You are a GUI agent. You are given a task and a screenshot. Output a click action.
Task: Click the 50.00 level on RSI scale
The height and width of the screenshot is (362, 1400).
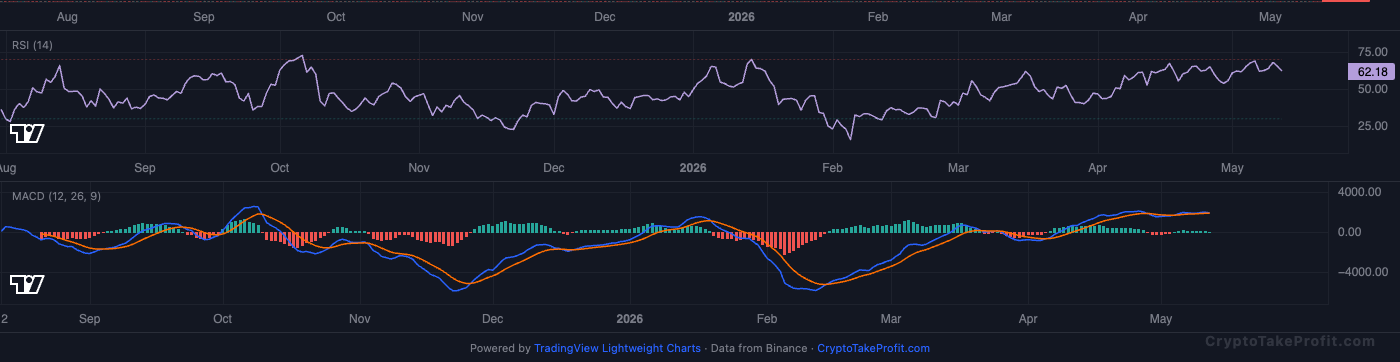(x=1372, y=89)
